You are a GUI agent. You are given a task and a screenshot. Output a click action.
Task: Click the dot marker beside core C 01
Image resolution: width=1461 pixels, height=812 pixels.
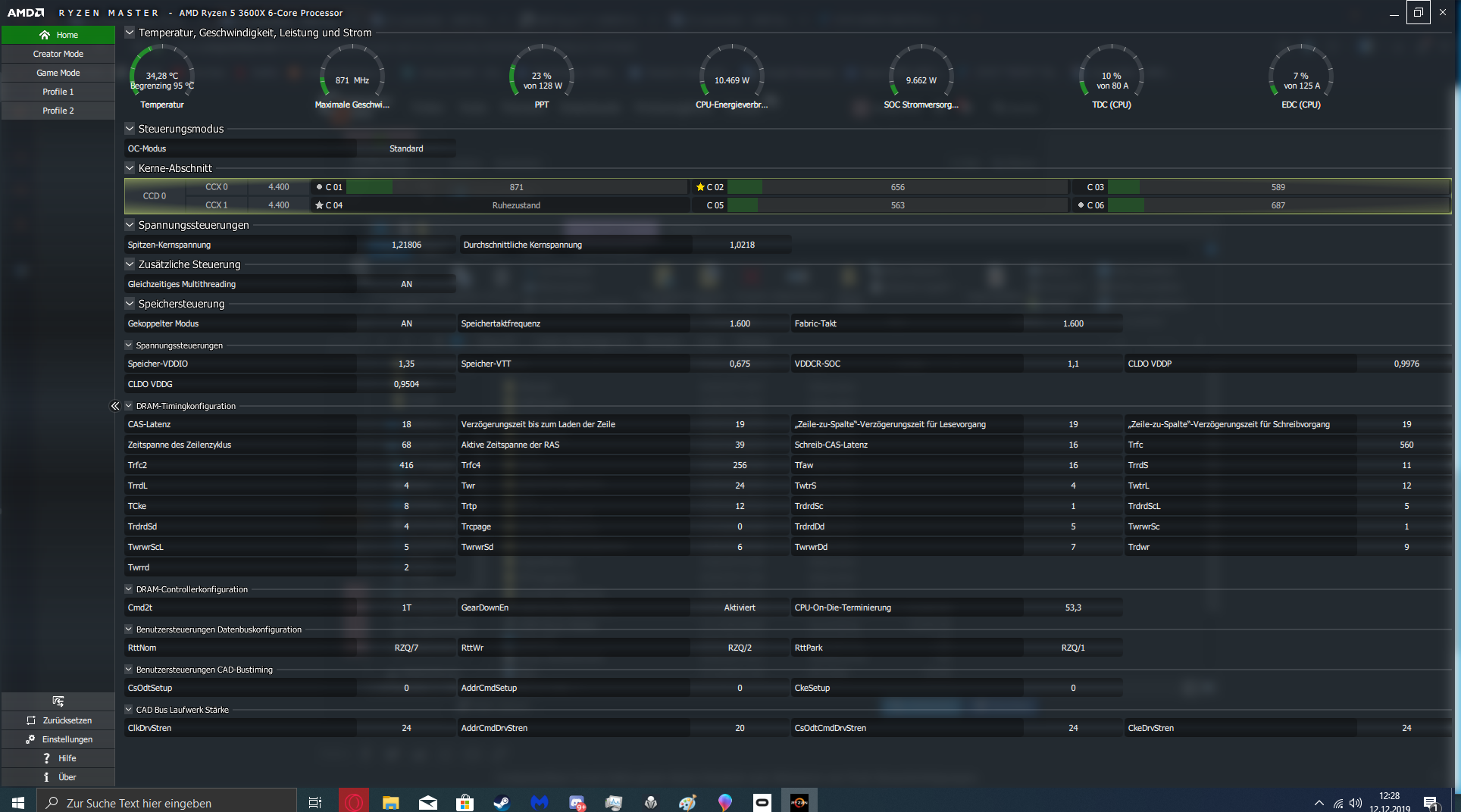(319, 187)
